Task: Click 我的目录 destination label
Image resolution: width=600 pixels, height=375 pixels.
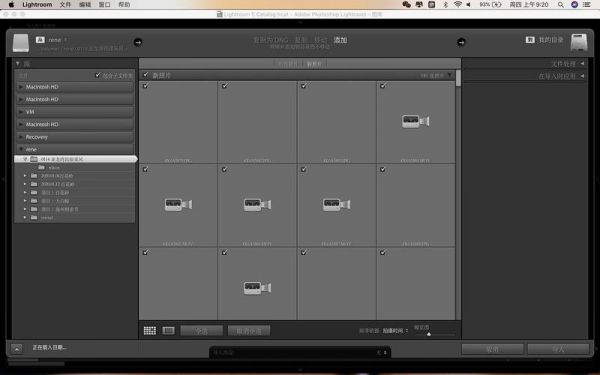Action: (x=551, y=40)
